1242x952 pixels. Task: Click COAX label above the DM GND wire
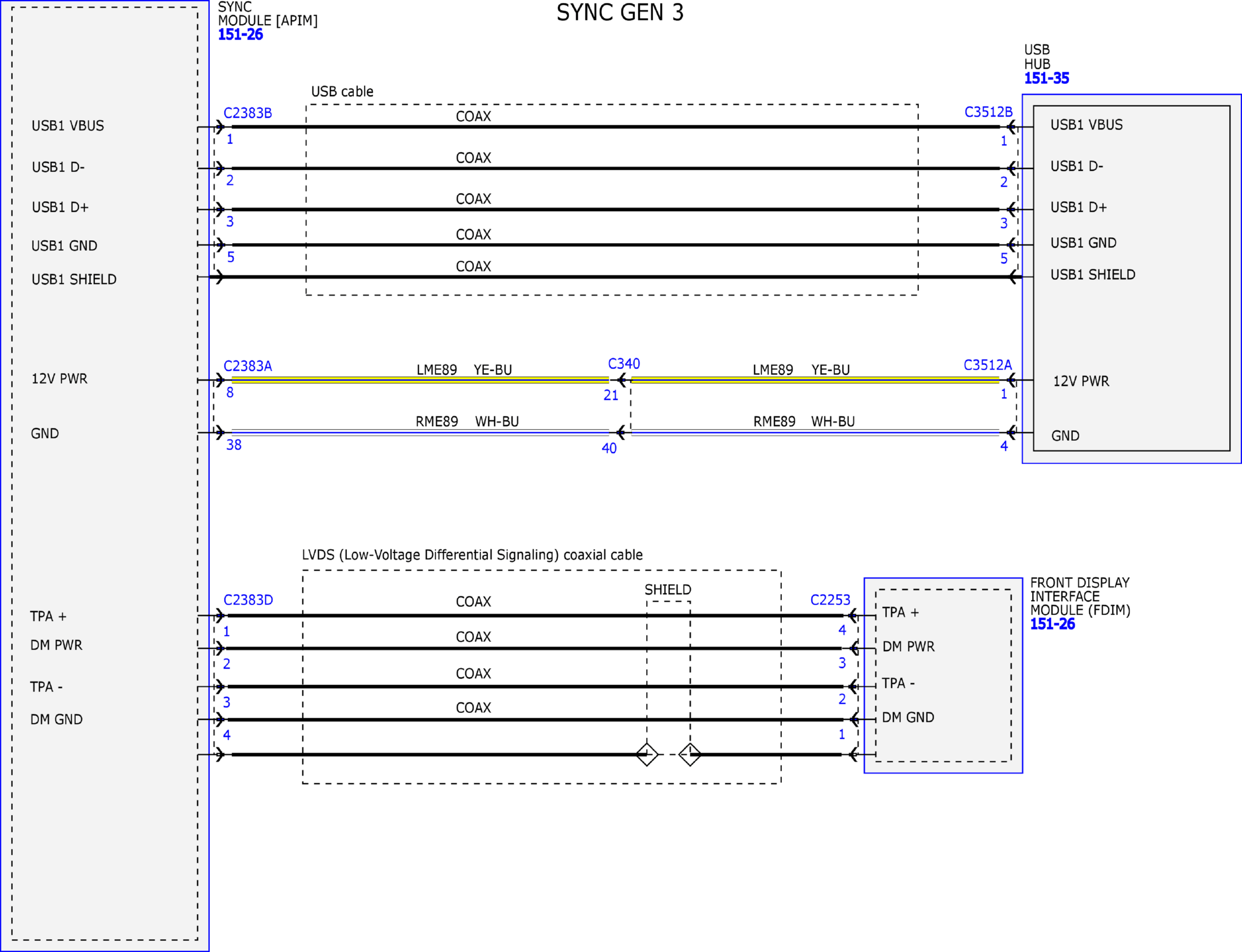[473, 708]
